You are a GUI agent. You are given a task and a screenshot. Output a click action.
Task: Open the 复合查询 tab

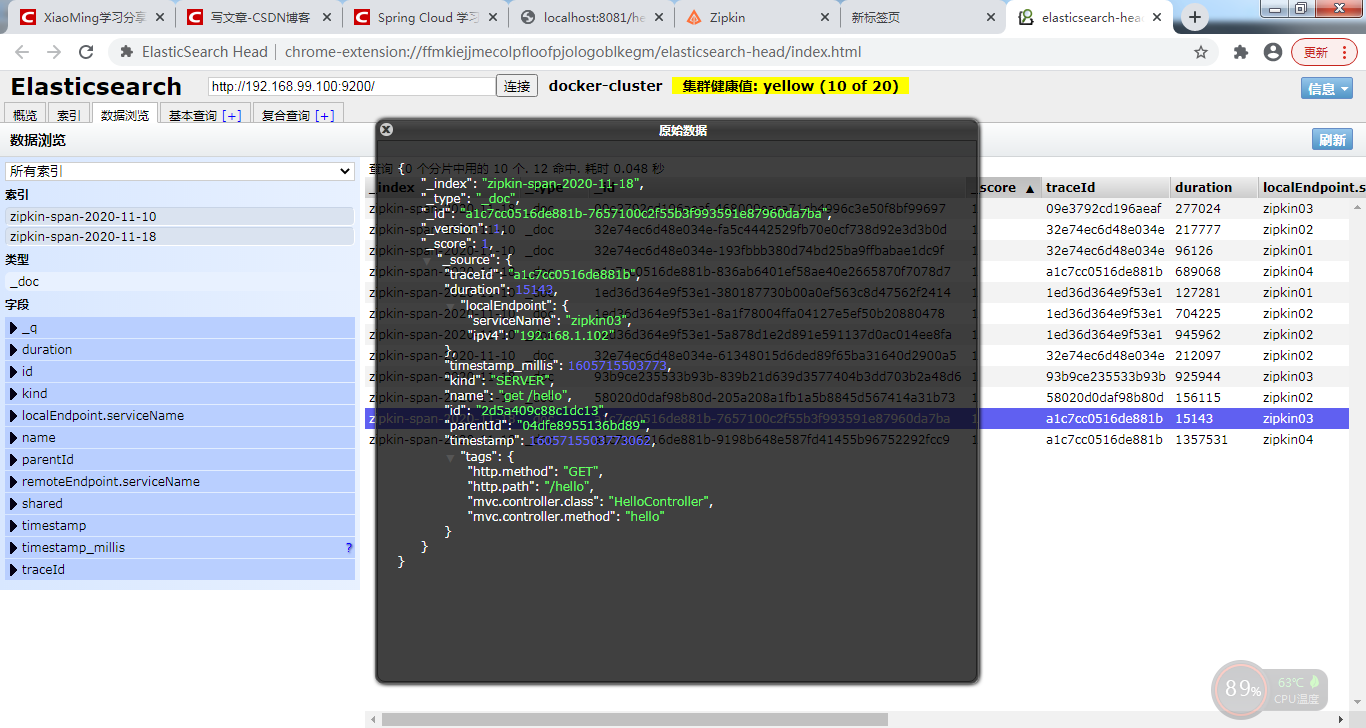(x=297, y=116)
